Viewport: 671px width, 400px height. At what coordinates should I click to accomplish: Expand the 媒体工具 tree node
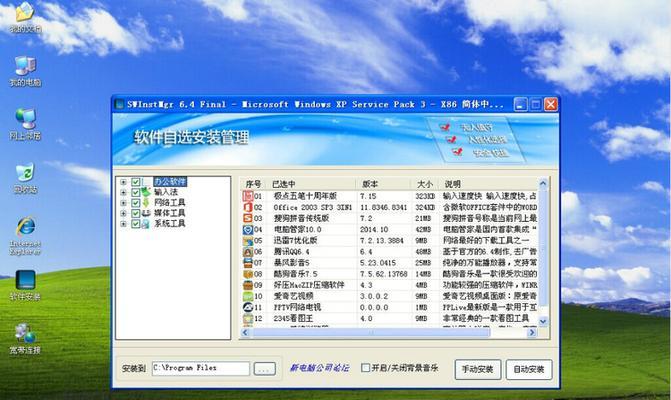tap(124, 213)
